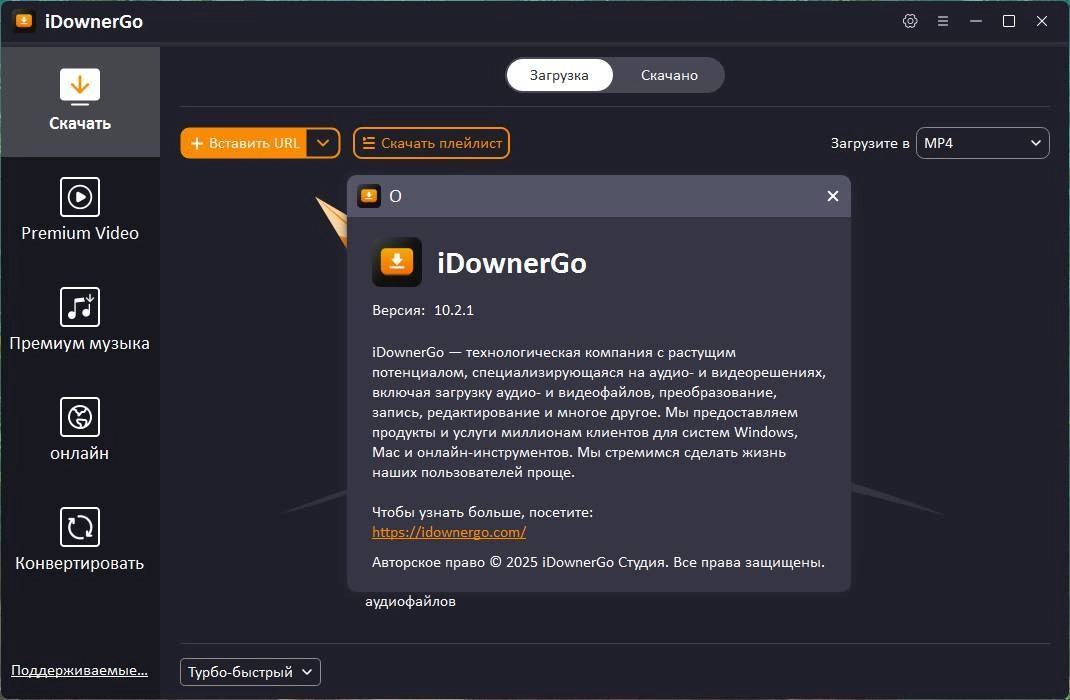Open Турбо-быстрый speed dropdown
Viewport: 1070px width, 700px height.
point(250,672)
